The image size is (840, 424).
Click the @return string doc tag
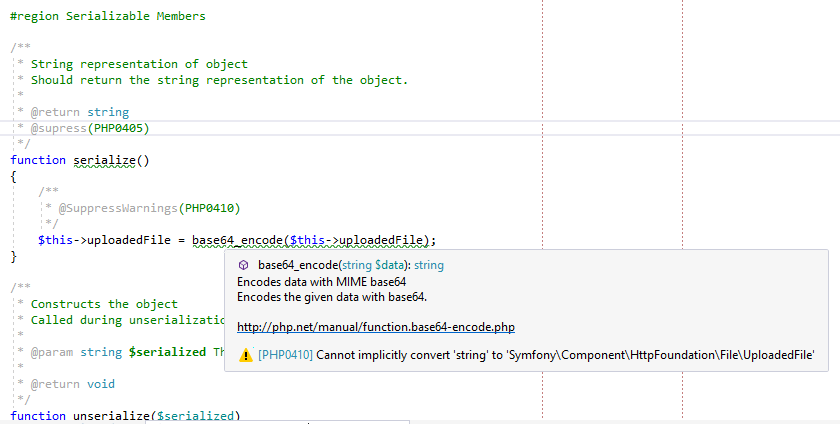click(80, 112)
